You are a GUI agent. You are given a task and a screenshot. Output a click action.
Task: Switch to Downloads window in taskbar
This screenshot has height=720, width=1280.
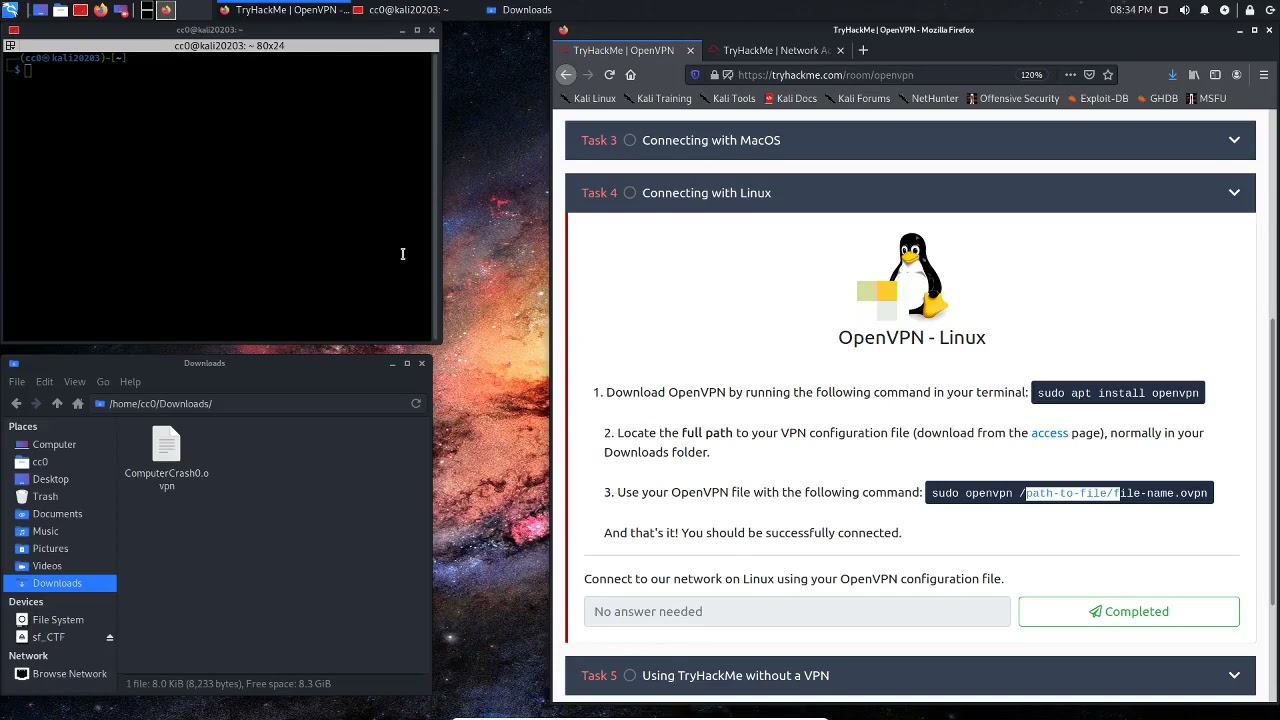[520, 10]
